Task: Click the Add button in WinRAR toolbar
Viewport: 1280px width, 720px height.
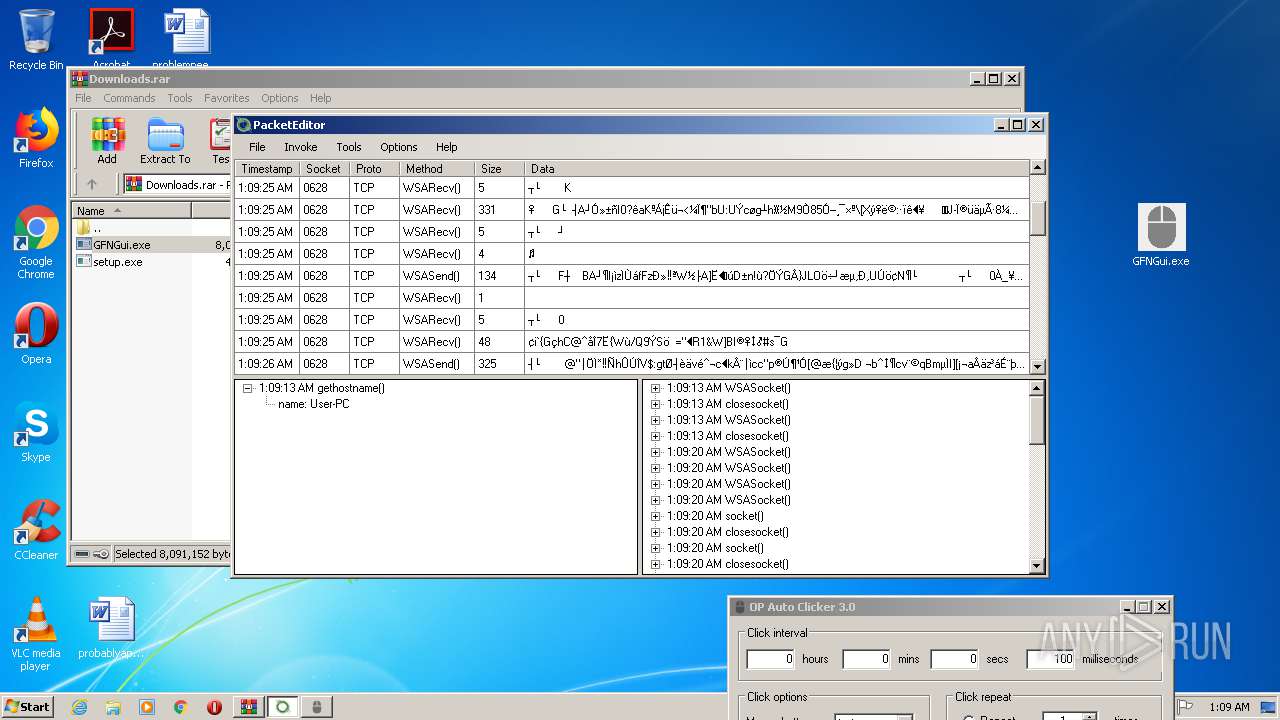Action: pos(107,141)
